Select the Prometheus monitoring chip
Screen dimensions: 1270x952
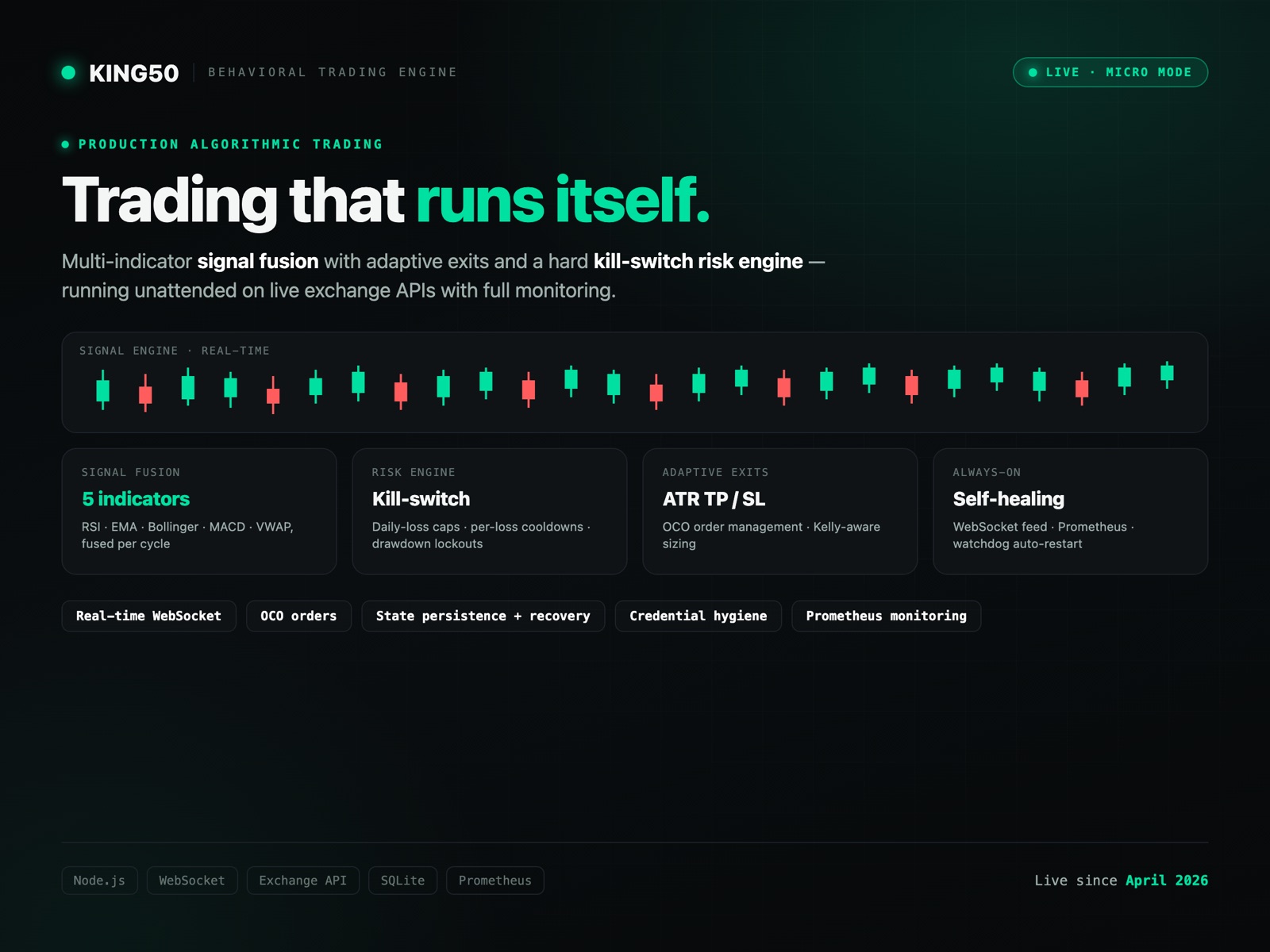(887, 616)
